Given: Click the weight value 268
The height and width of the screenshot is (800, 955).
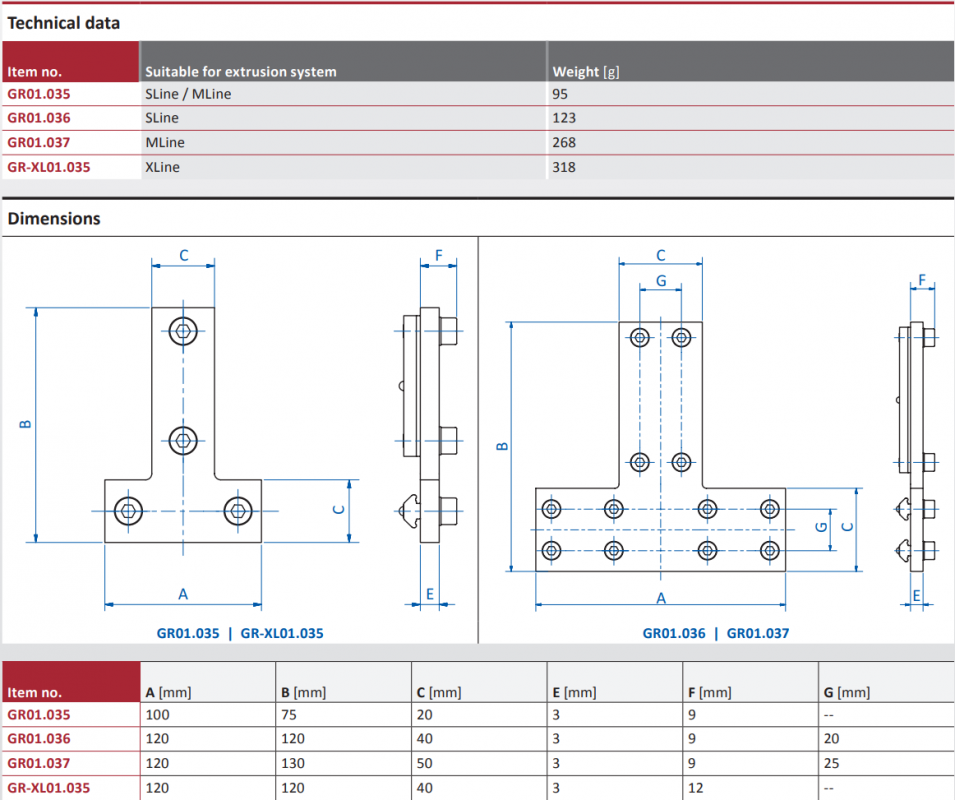Looking at the screenshot, I should pos(564,142).
